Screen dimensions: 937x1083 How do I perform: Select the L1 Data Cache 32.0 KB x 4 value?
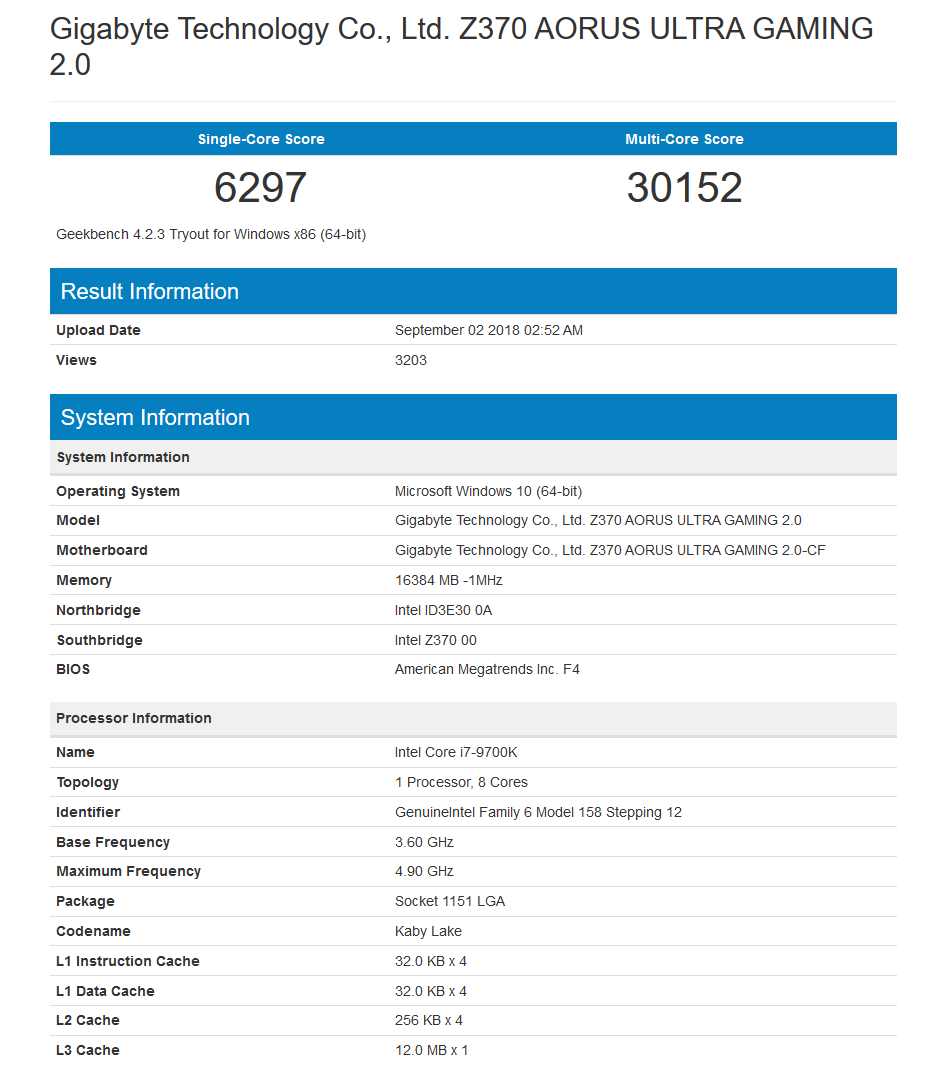(x=431, y=991)
